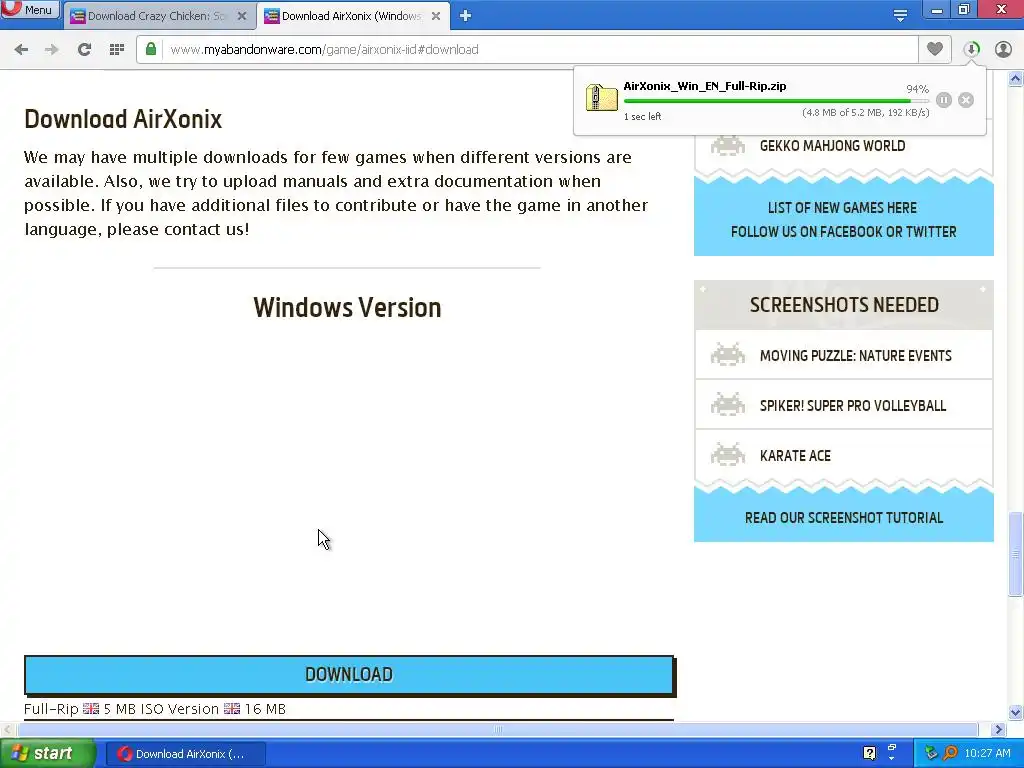Open the Windows Start menu
This screenshot has width=1024, height=768.
47,754
